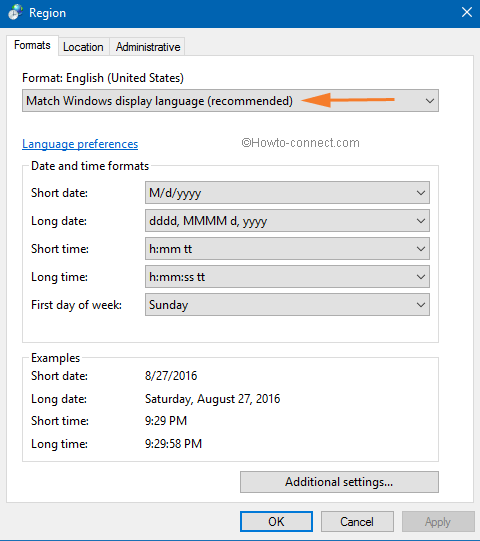Click the Additional settings... button
This screenshot has height=541, width=480.
(x=339, y=482)
